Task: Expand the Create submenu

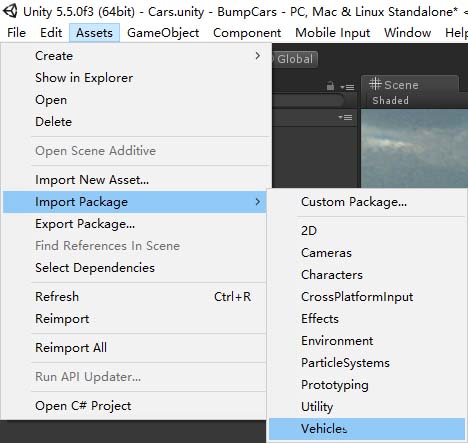Action: (x=134, y=56)
